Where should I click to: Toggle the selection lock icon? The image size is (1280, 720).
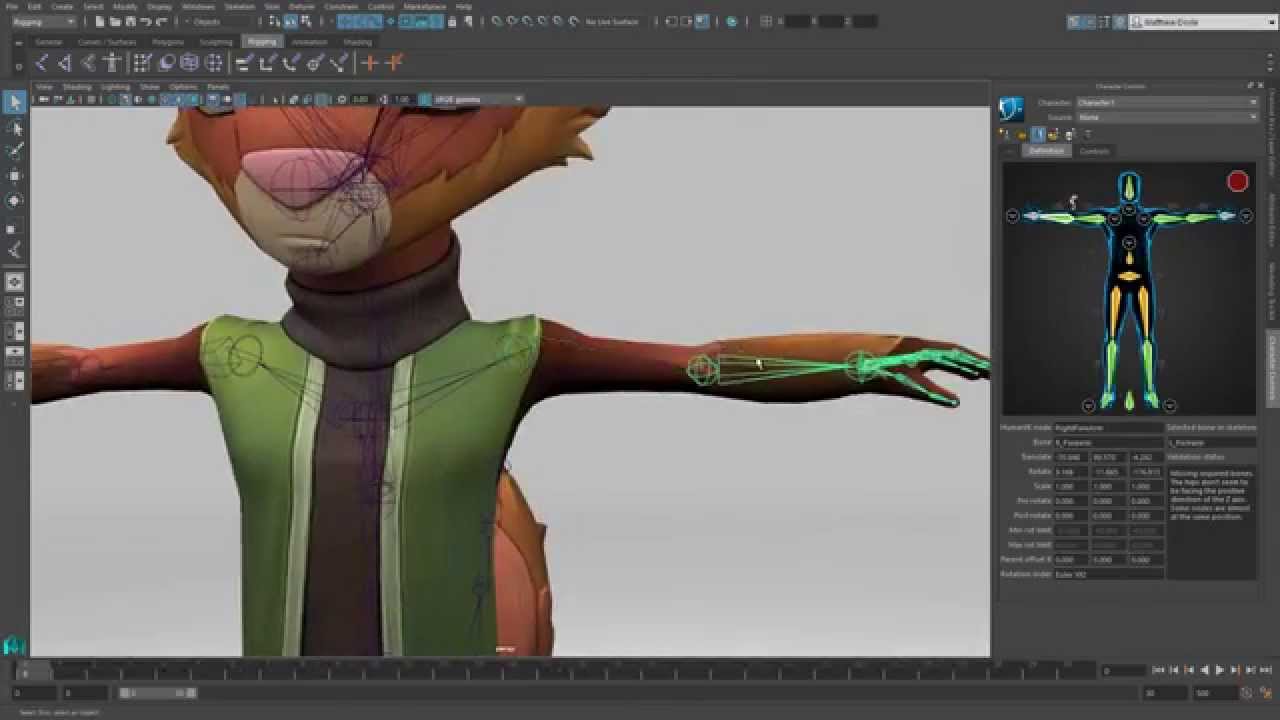(x=452, y=21)
